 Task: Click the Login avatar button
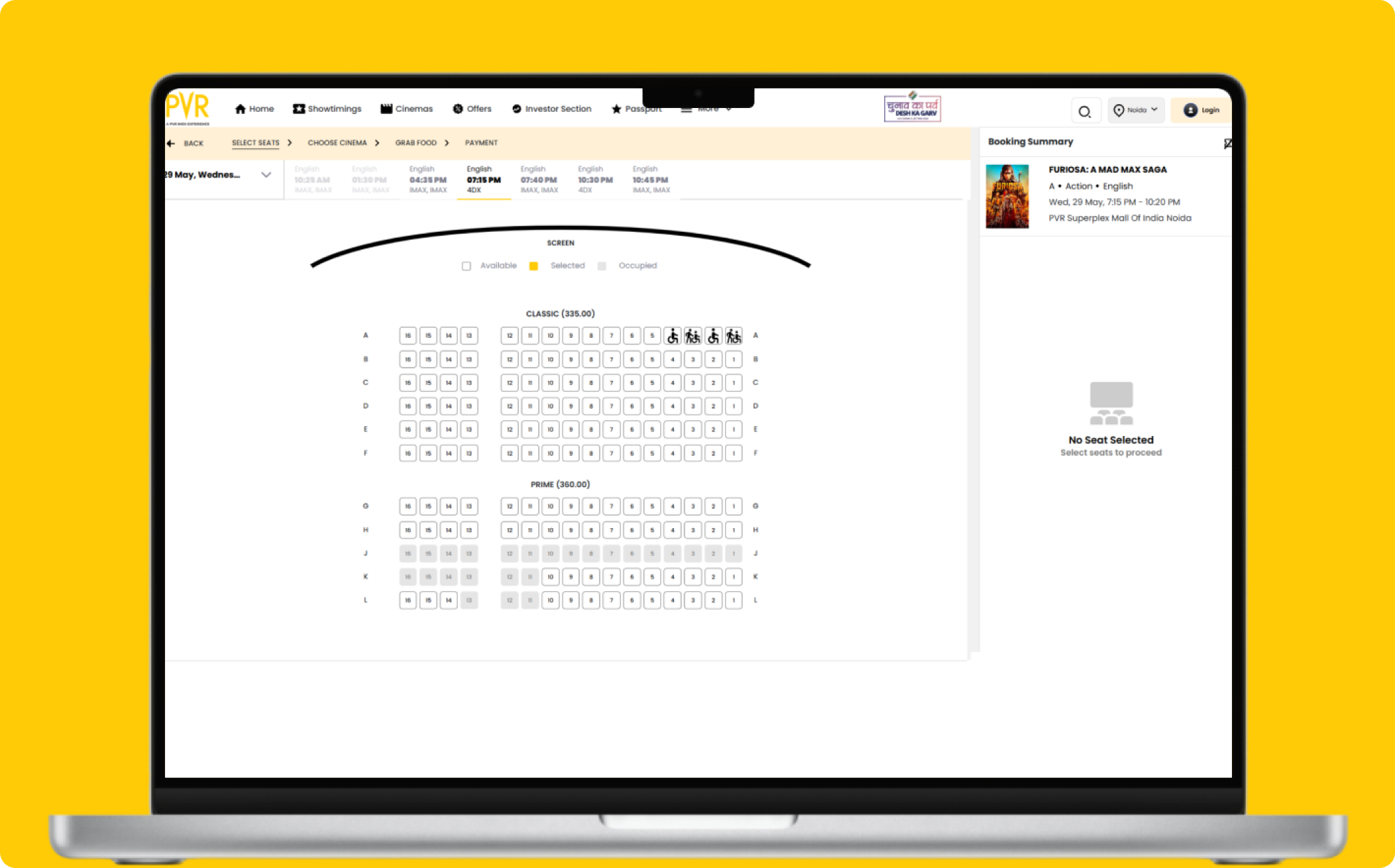click(1201, 110)
